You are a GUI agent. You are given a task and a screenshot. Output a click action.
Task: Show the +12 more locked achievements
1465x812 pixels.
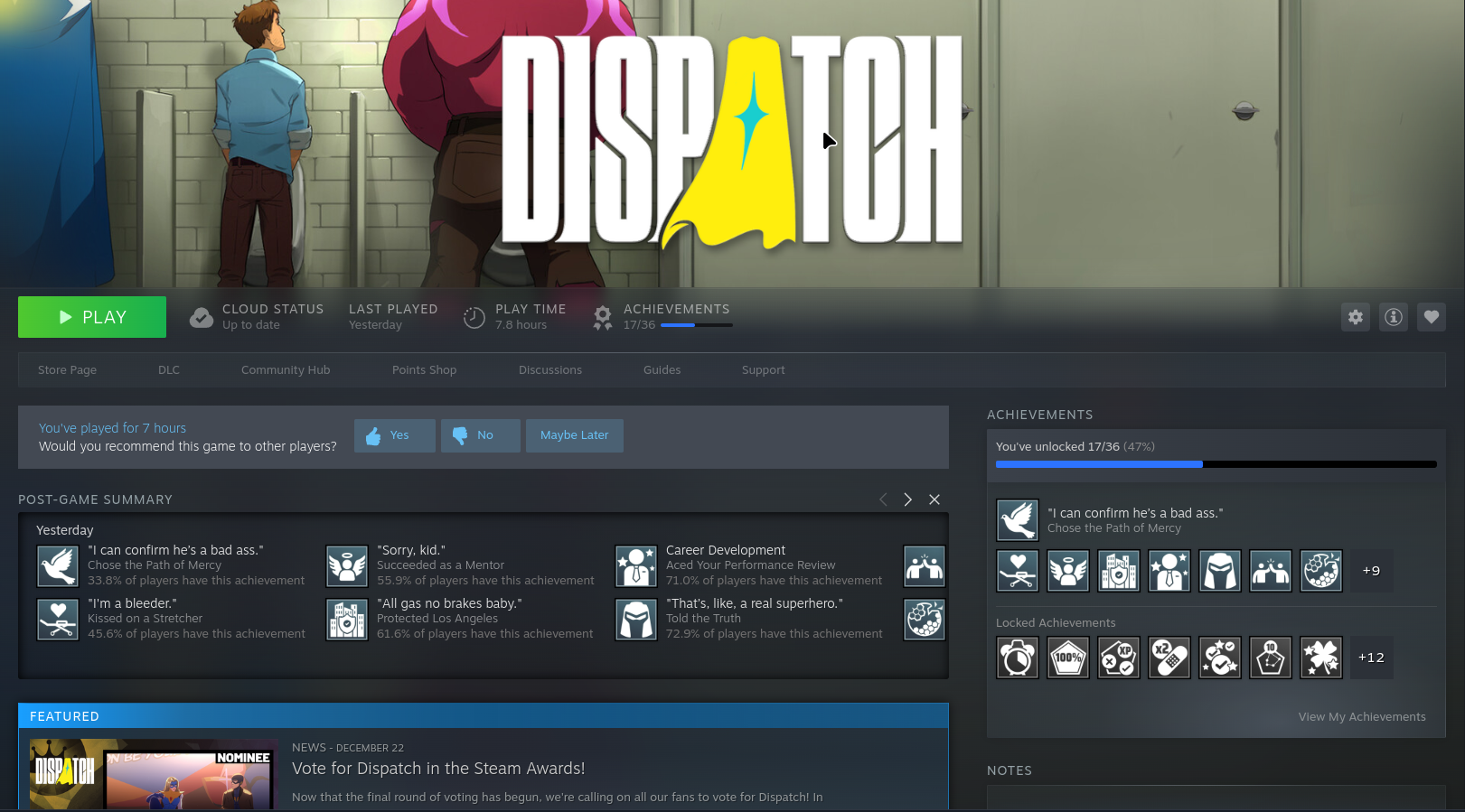click(x=1372, y=658)
